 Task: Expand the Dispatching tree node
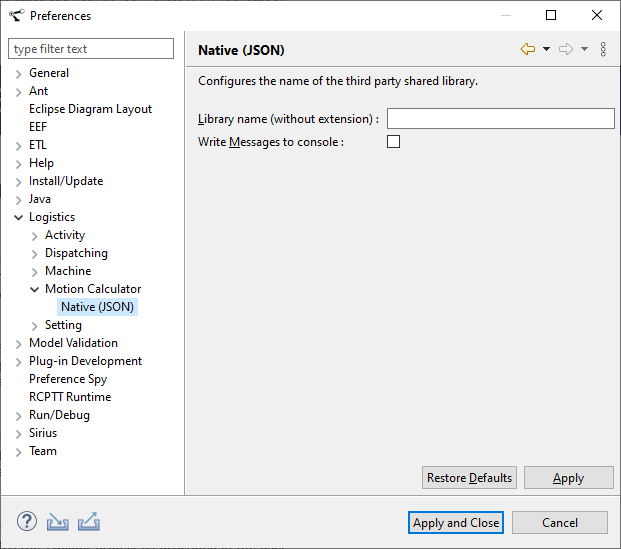tap(35, 253)
